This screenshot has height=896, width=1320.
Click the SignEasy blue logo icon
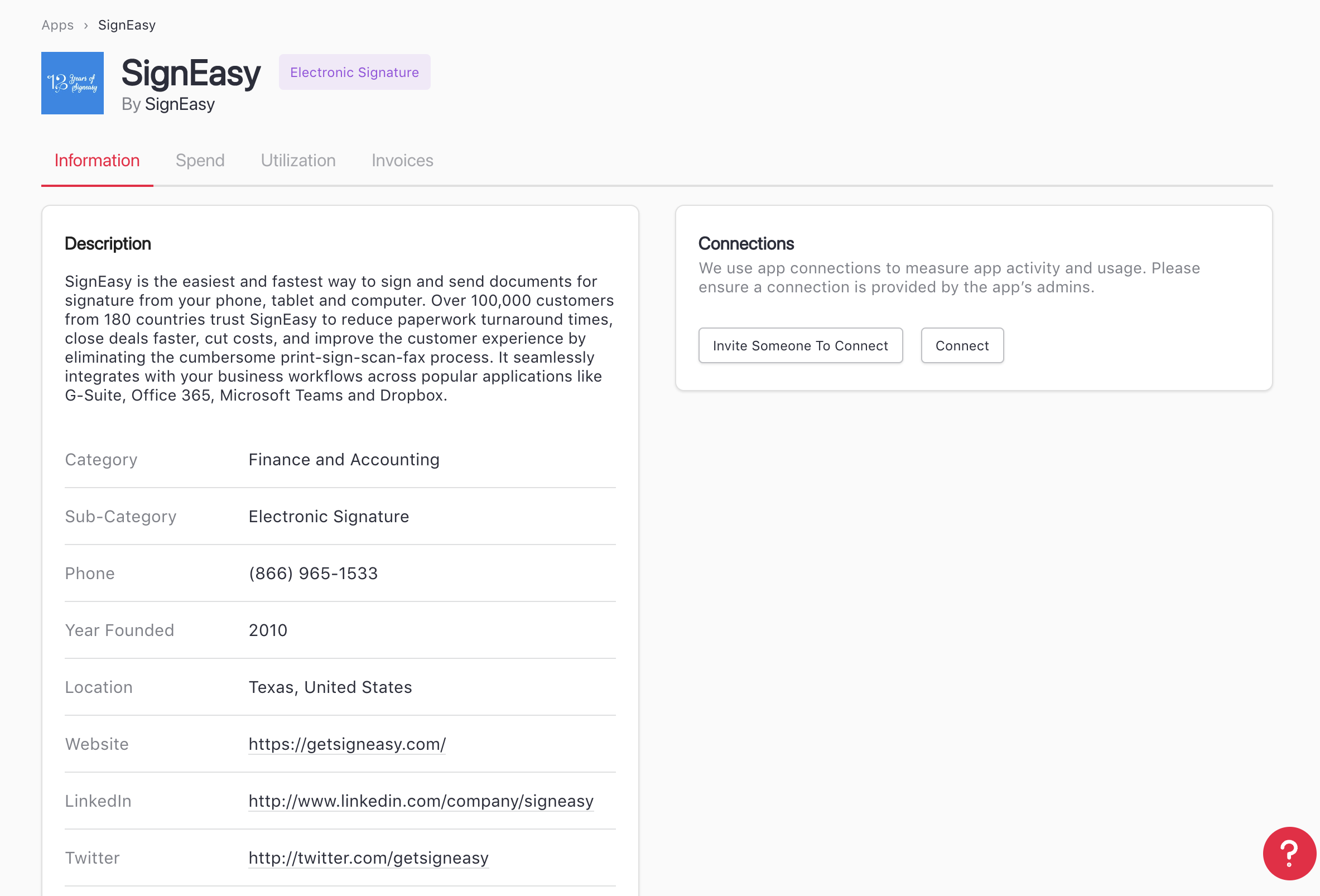[72, 83]
